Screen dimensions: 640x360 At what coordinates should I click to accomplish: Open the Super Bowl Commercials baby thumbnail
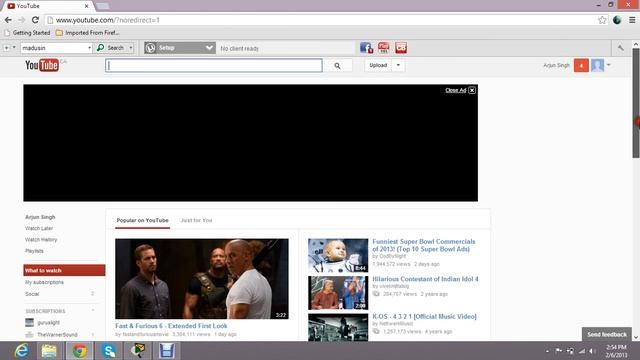[x=338, y=256]
